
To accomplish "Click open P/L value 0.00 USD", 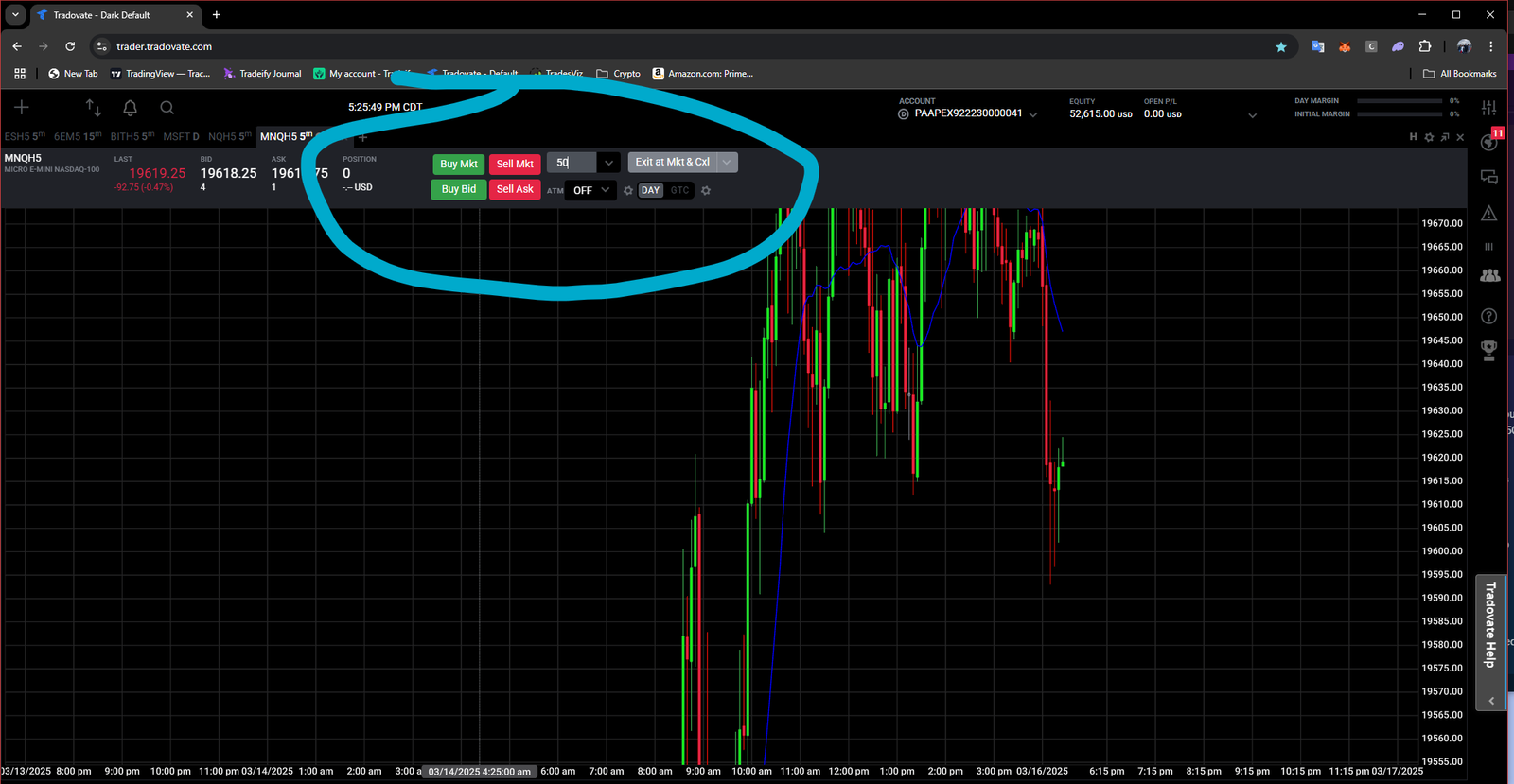I will [x=1162, y=114].
